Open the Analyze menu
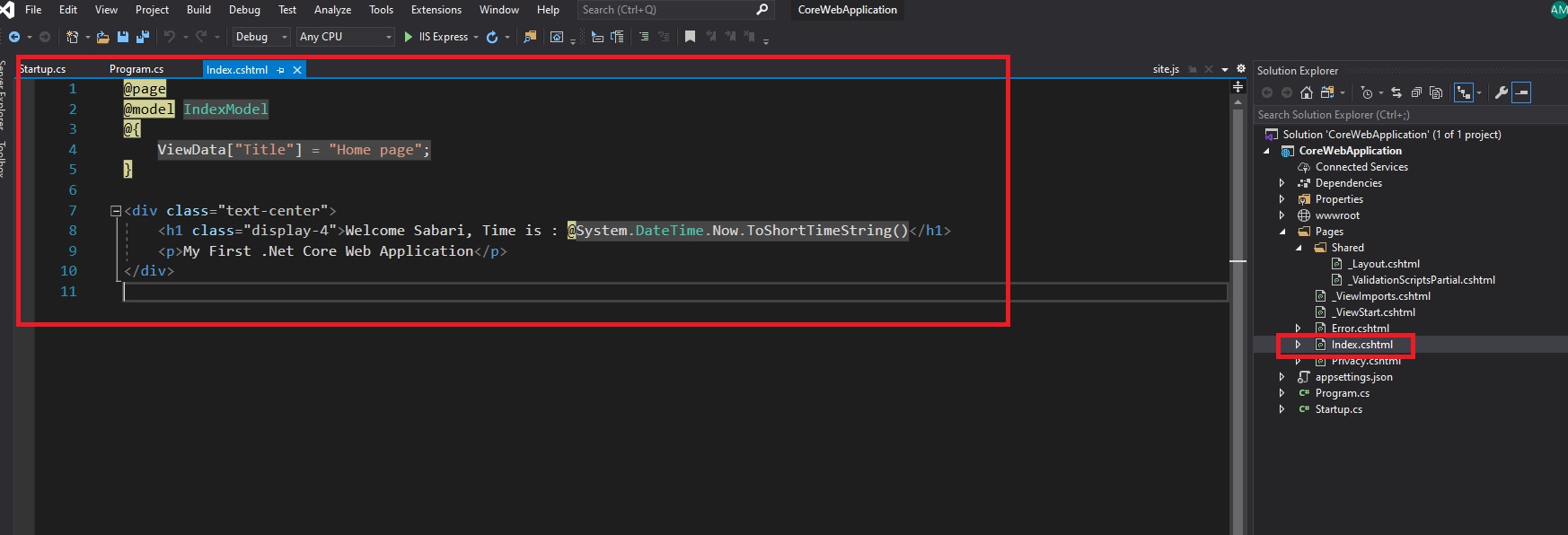Image resolution: width=1568 pixels, height=535 pixels. pyautogui.click(x=332, y=10)
